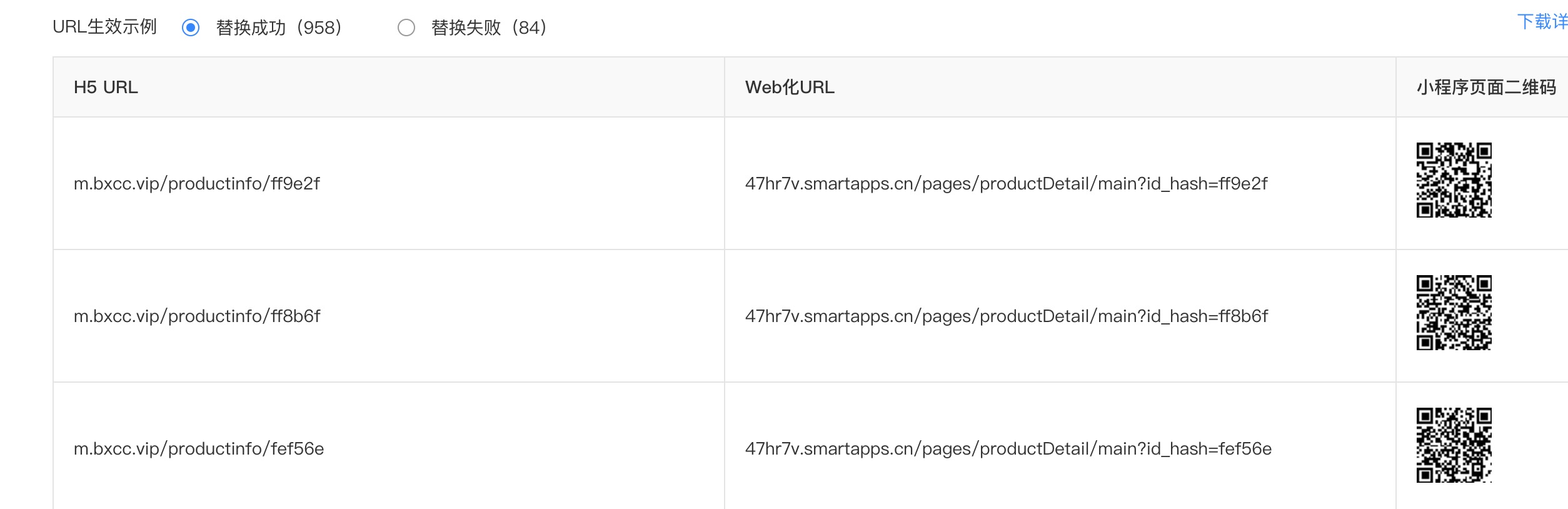This screenshot has width=1568, height=509.
Task: Click H5 URL m.bxcc.vip/productinfo/ff8b6f
Action: click(197, 316)
